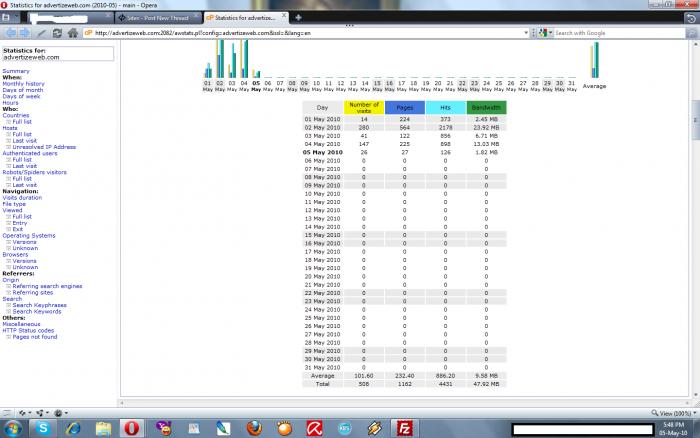The width and height of the screenshot is (700, 438).
Task: Click the Search Keyphrases link
Action: (x=37, y=304)
